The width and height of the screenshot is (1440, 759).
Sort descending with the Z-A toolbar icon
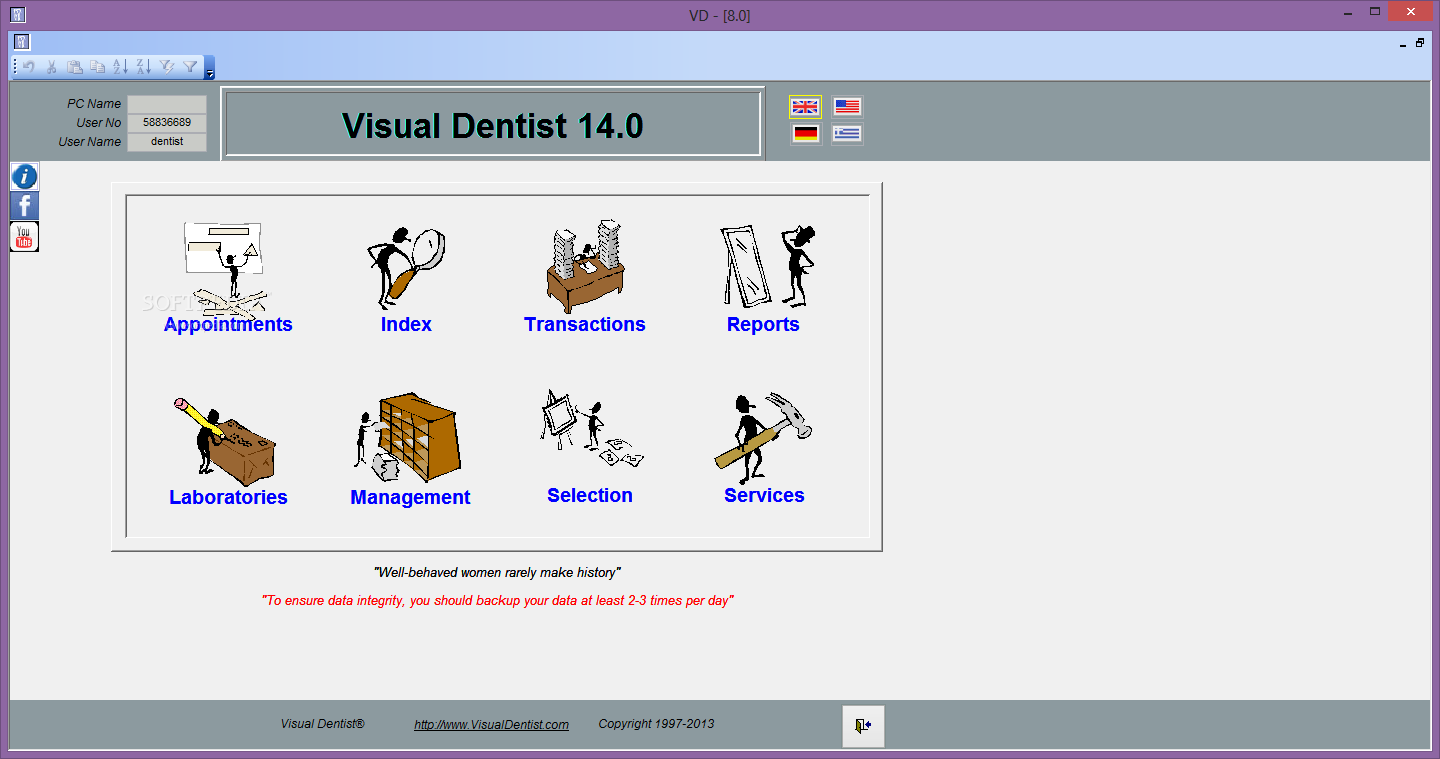click(x=143, y=67)
